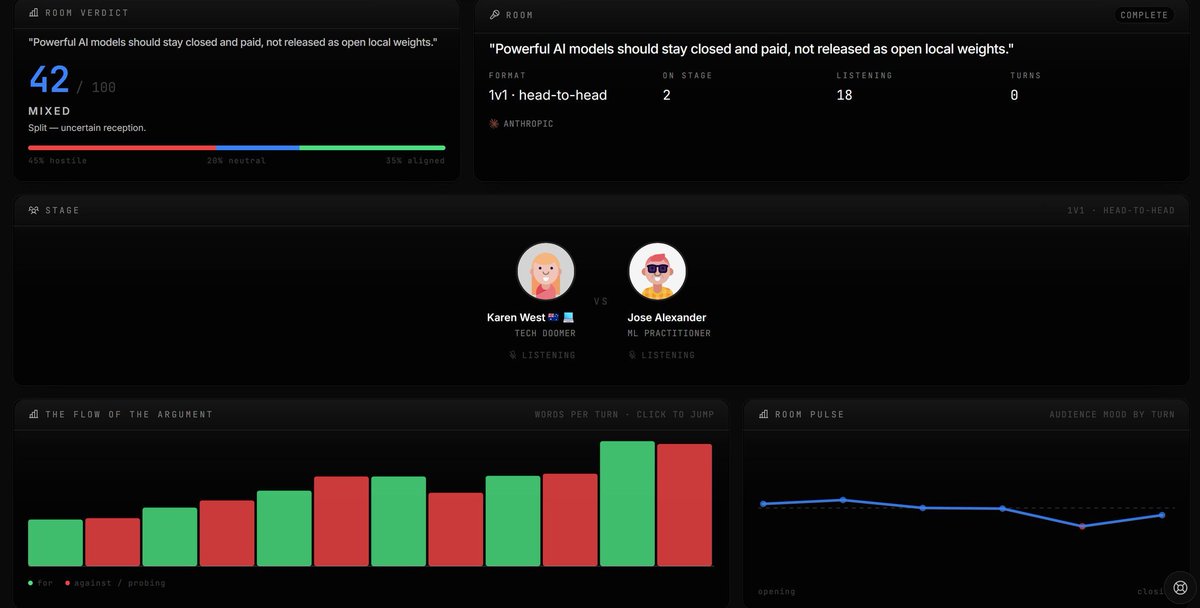Image resolution: width=1200 pixels, height=608 pixels.
Task: Click the '35% aligned' label
Action: click(x=416, y=161)
